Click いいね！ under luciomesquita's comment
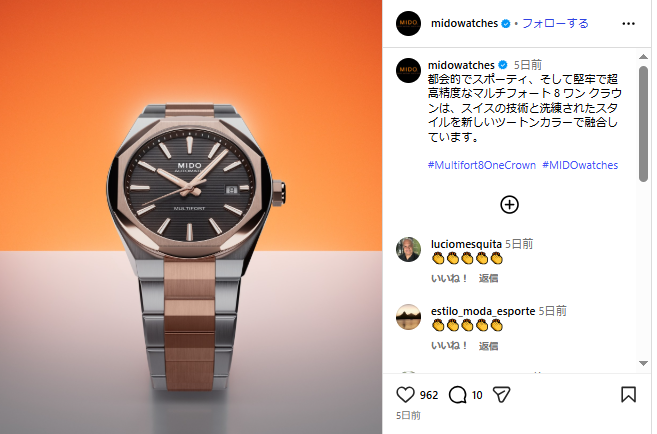The width and height of the screenshot is (657, 434). point(449,278)
